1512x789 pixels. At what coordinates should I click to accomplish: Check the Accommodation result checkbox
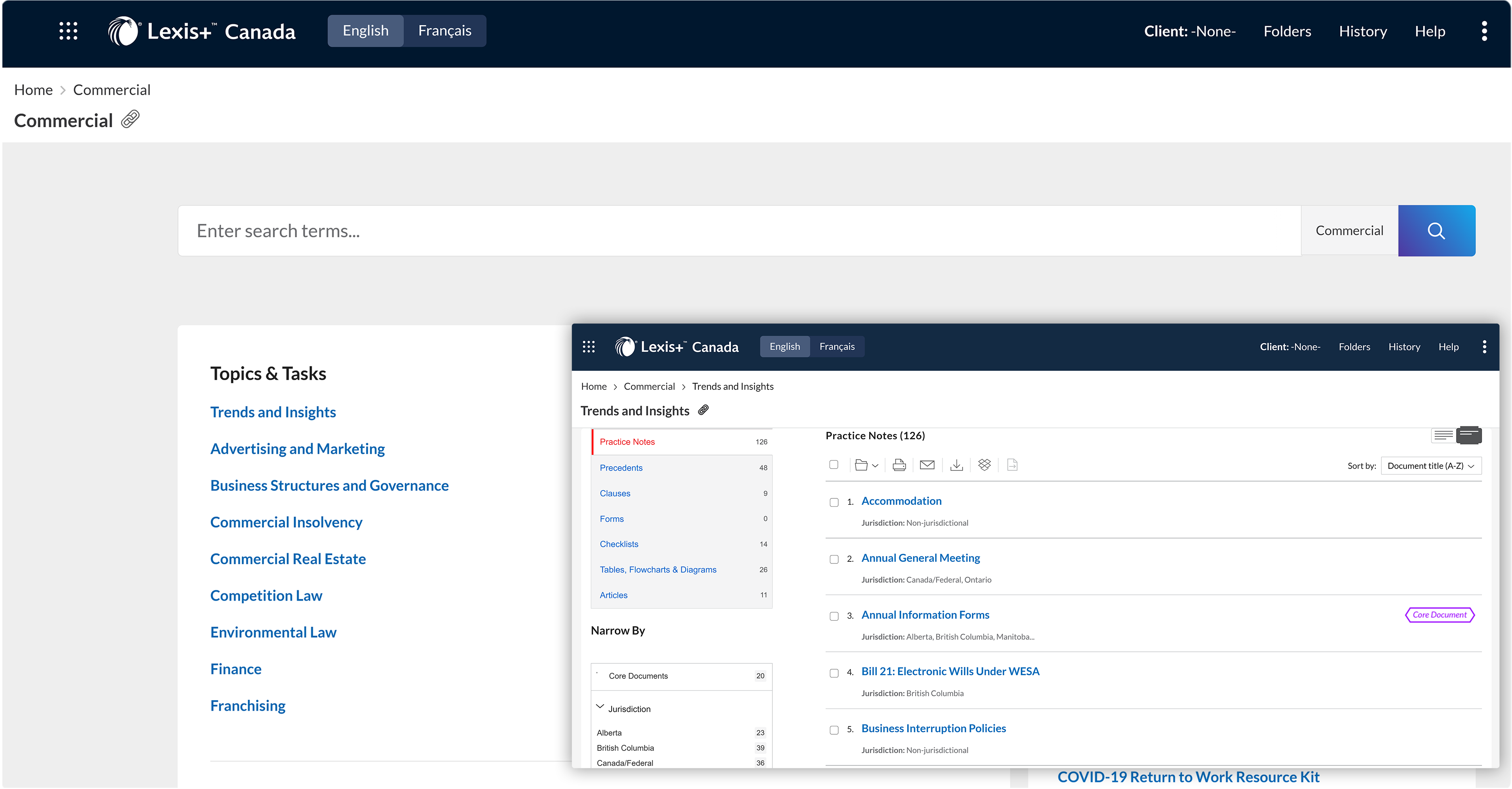(x=834, y=502)
